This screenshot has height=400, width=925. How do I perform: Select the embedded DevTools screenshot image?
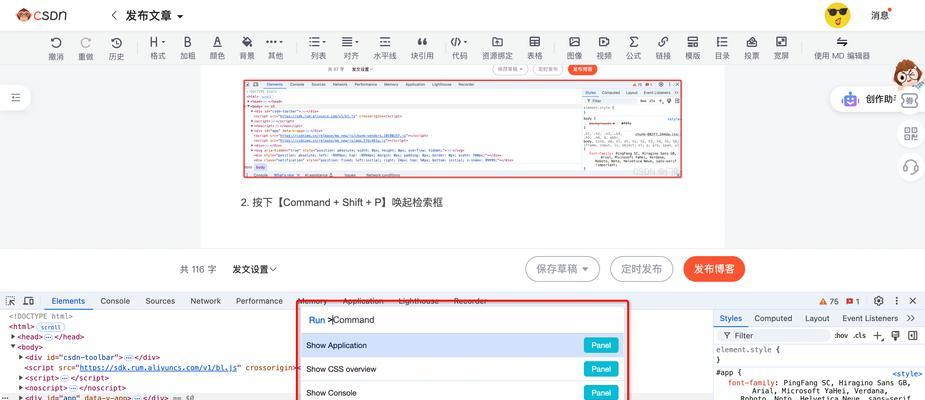[x=462, y=129]
